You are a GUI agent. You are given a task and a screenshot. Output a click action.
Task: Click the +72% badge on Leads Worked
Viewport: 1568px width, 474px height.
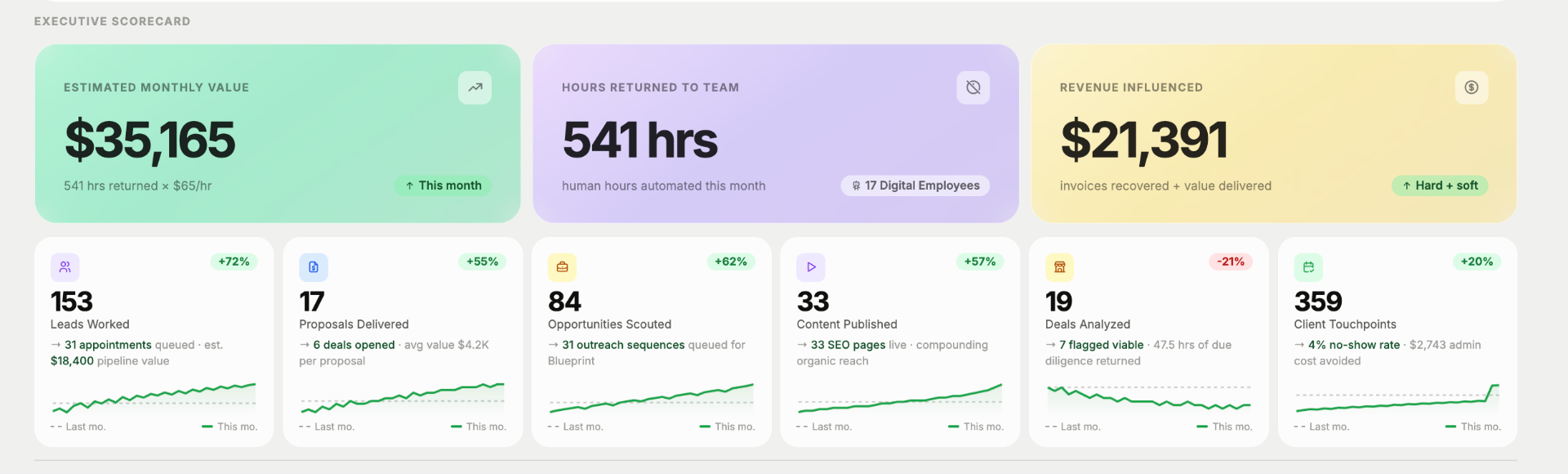click(234, 262)
